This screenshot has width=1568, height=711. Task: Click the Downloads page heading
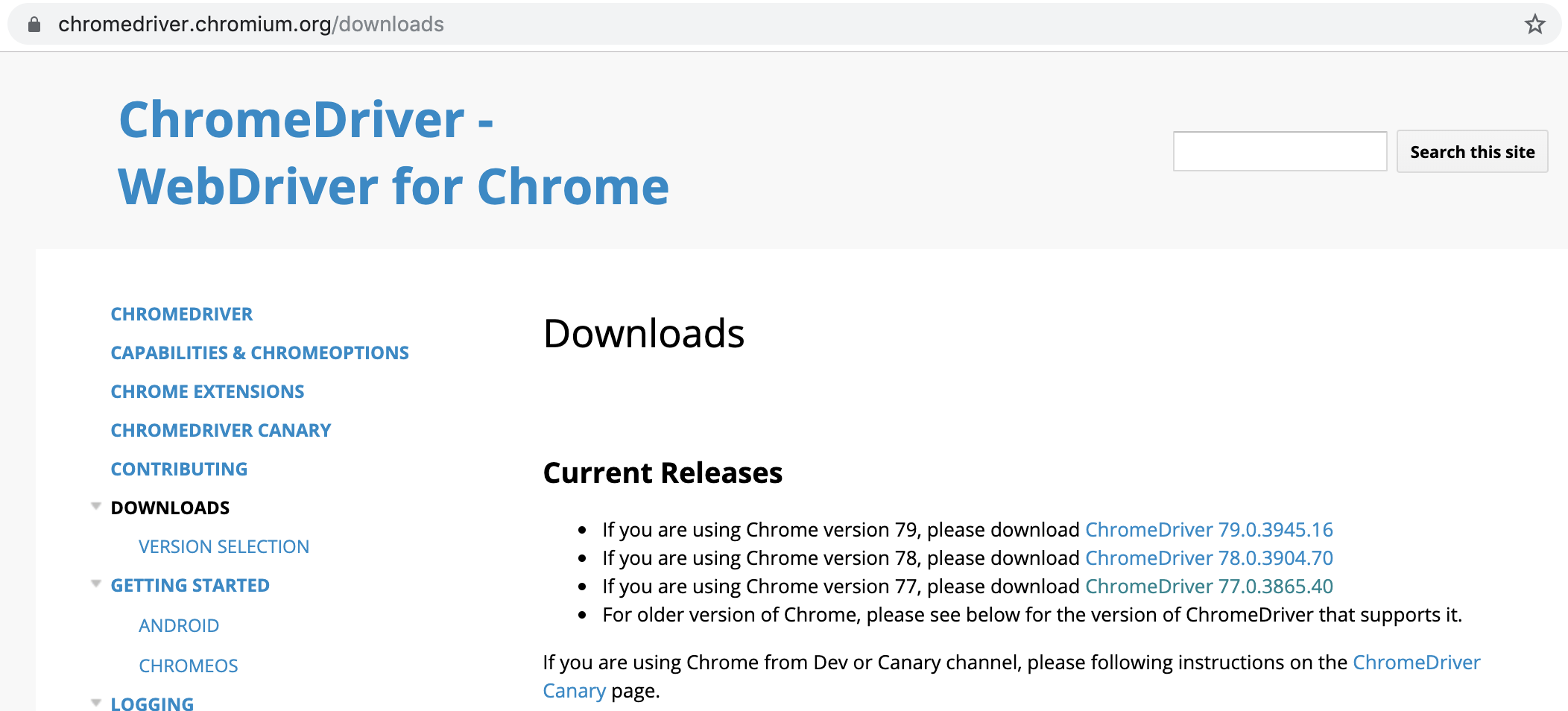[644, 333]
